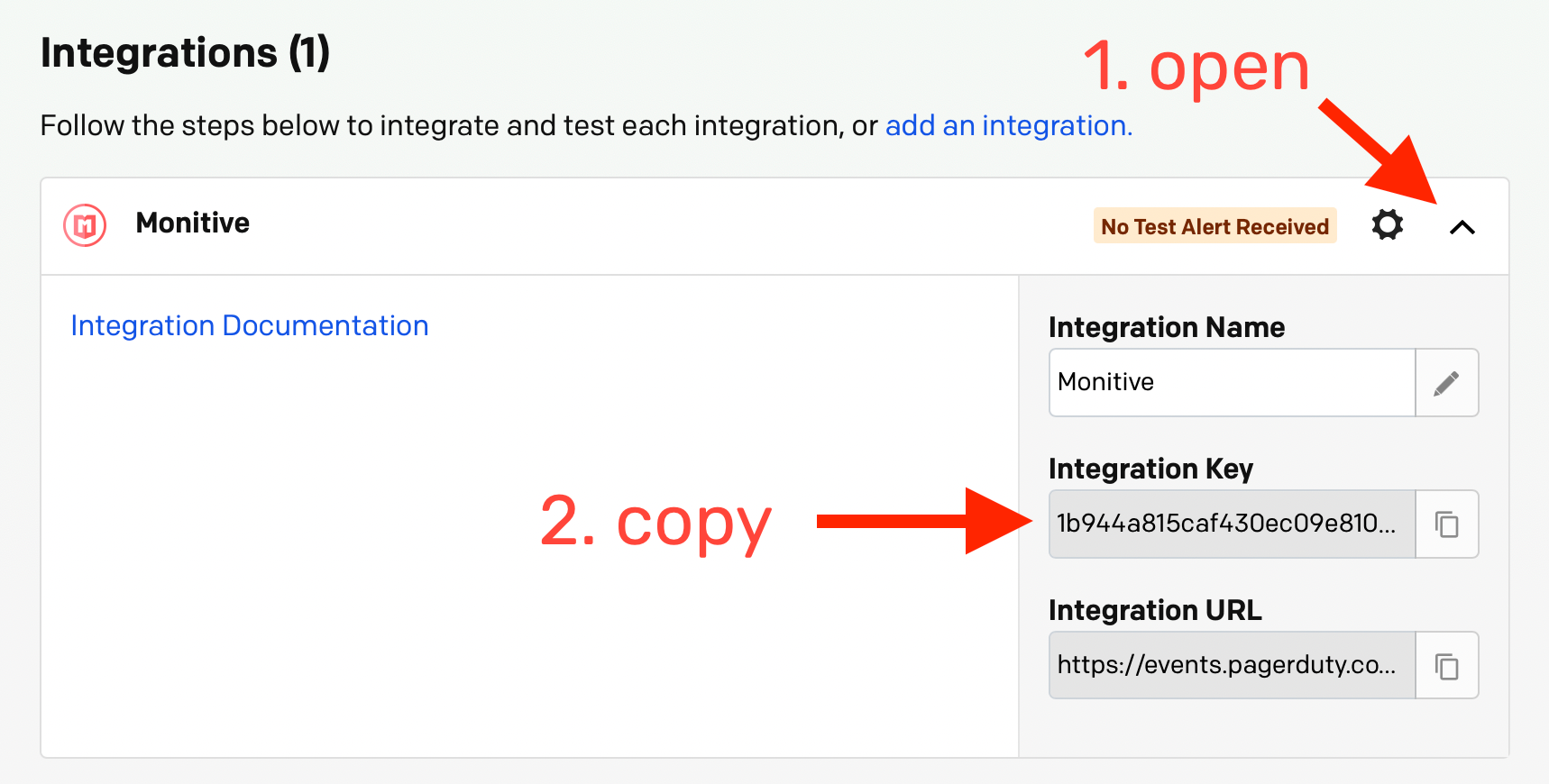Copy the Integration Key with copy icon
This screenshot has width=1549, height=784.
pyautogui.click(x=1446, y=524)
